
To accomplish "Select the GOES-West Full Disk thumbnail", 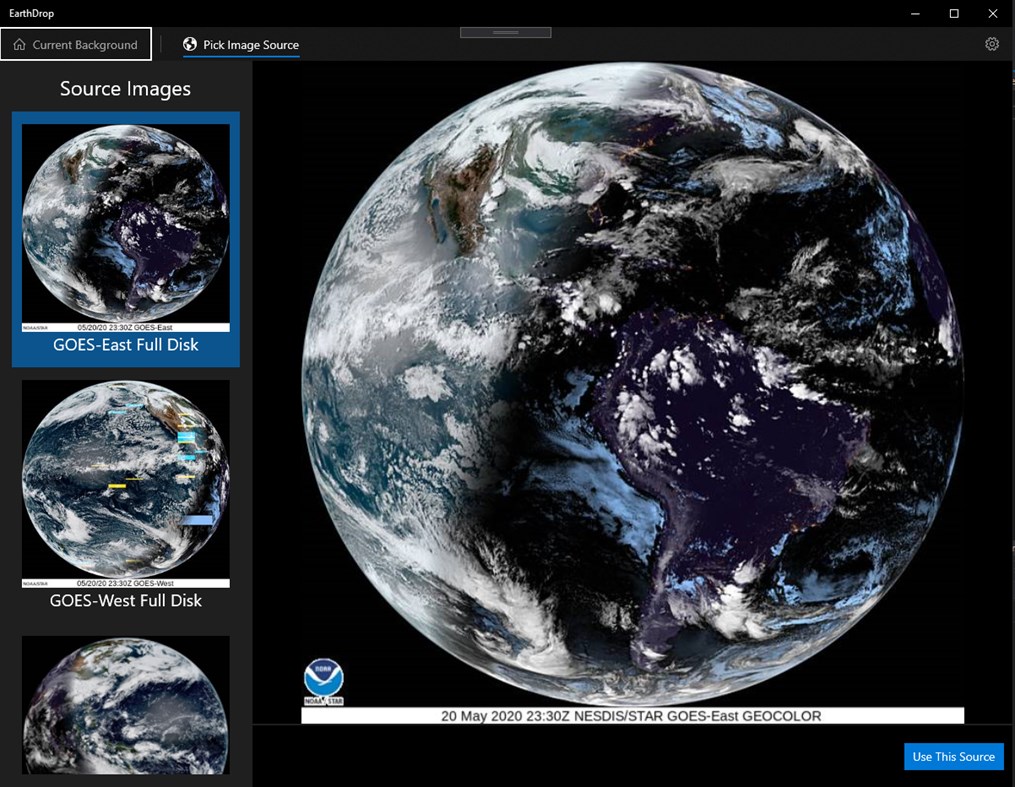I will coord(125,478).
